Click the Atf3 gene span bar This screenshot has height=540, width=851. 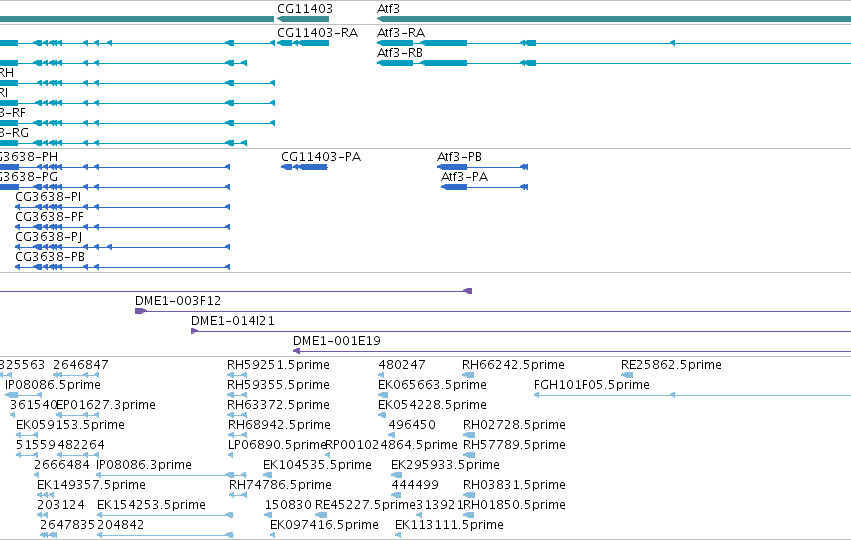[614, 20]
